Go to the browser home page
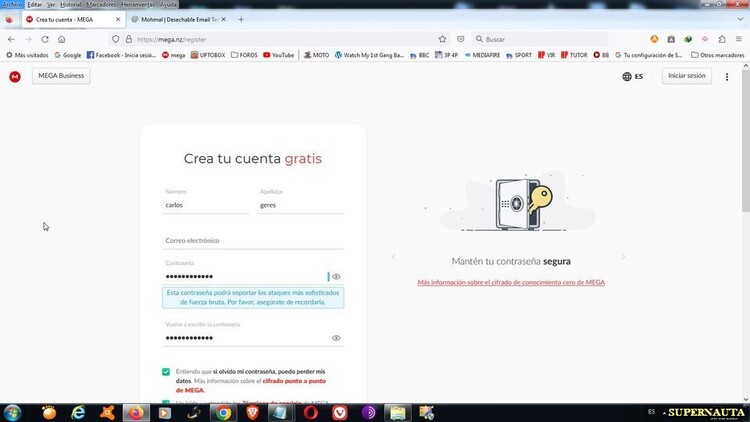750x422 pixels. [62, 39]
